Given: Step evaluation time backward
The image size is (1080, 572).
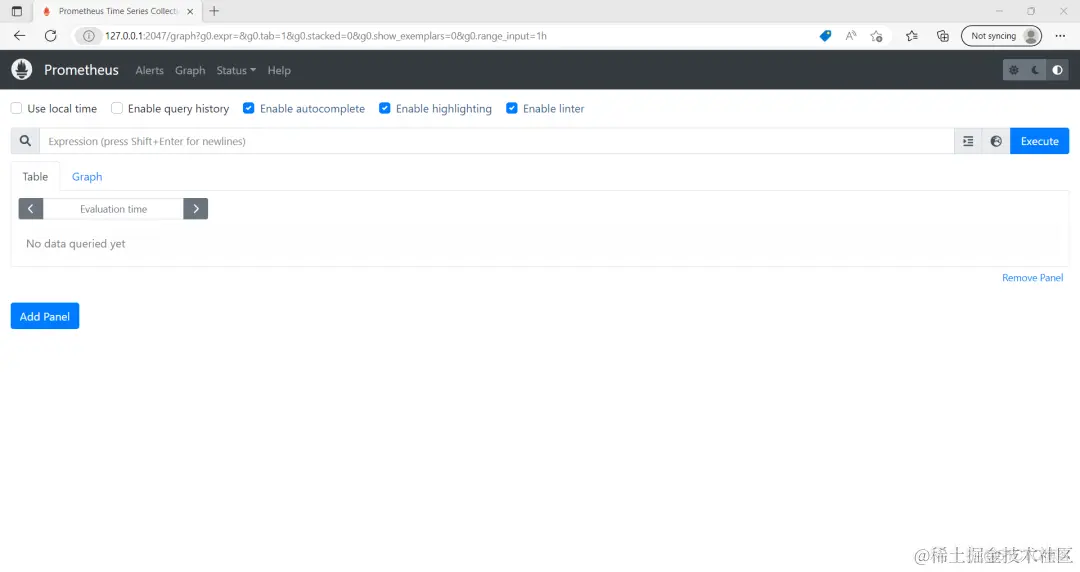Looking at the screenshot, I should coord(30,209).
